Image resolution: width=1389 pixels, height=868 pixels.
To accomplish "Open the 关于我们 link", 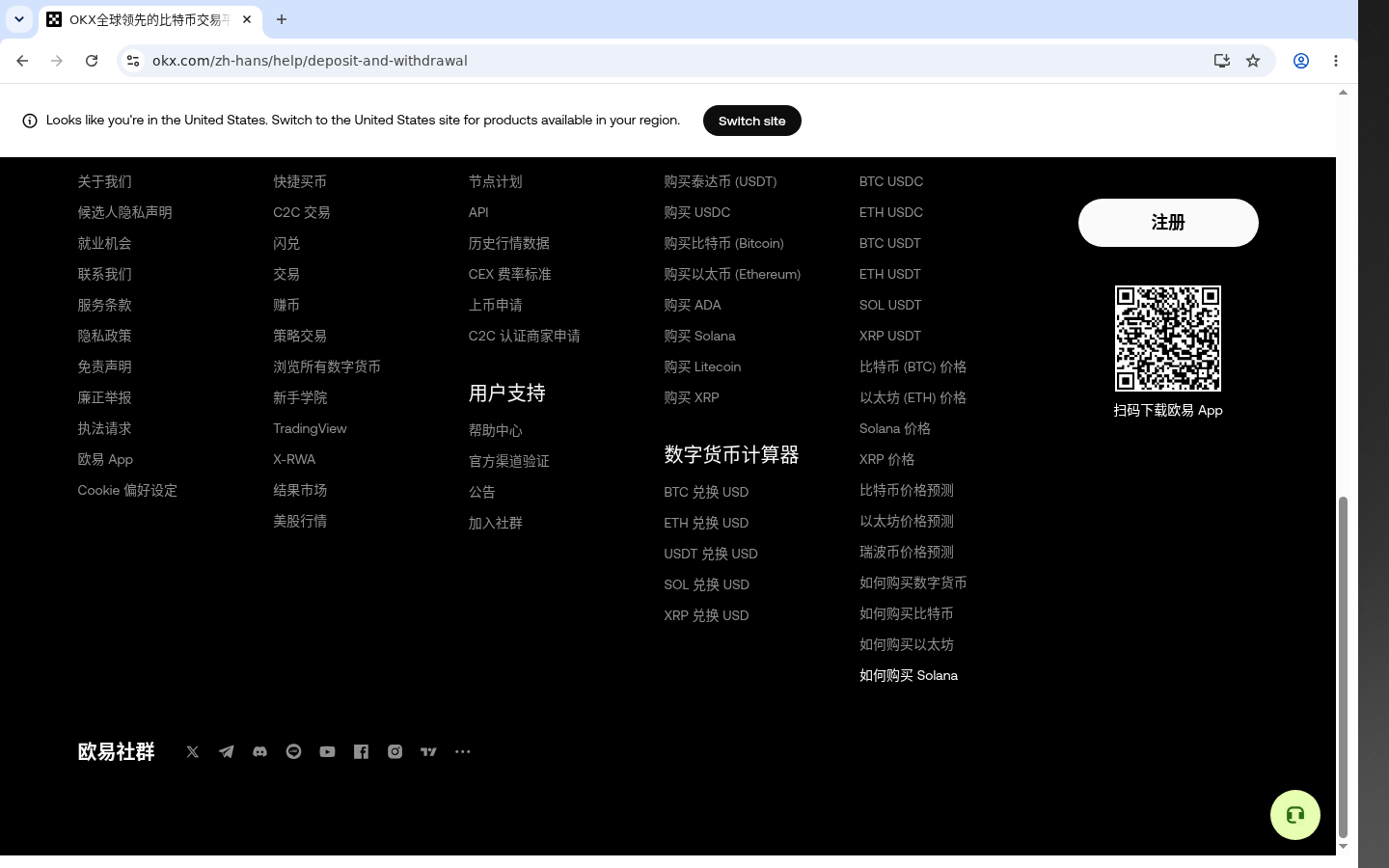I will (105, 181).
